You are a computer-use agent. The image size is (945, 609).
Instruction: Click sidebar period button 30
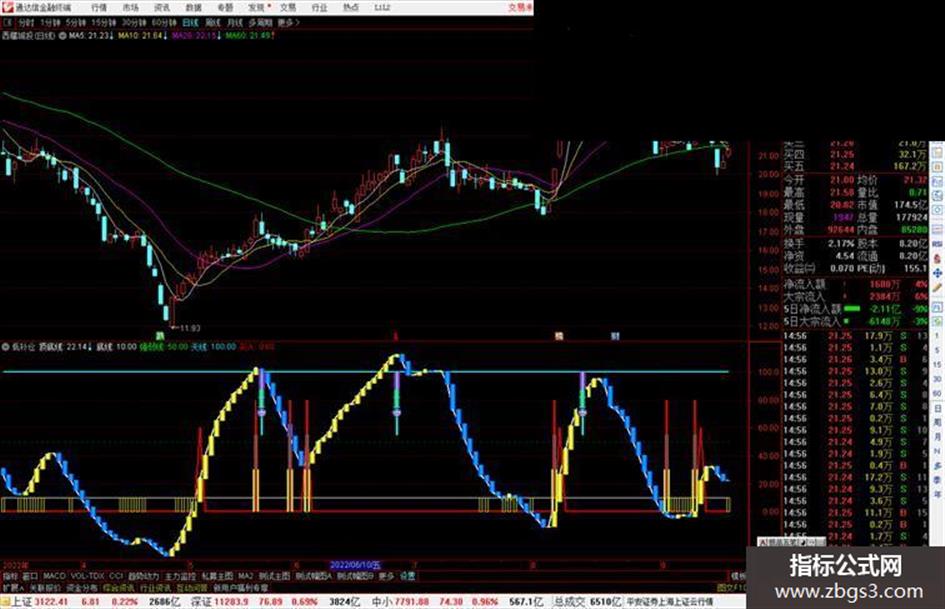coord(937,379)
